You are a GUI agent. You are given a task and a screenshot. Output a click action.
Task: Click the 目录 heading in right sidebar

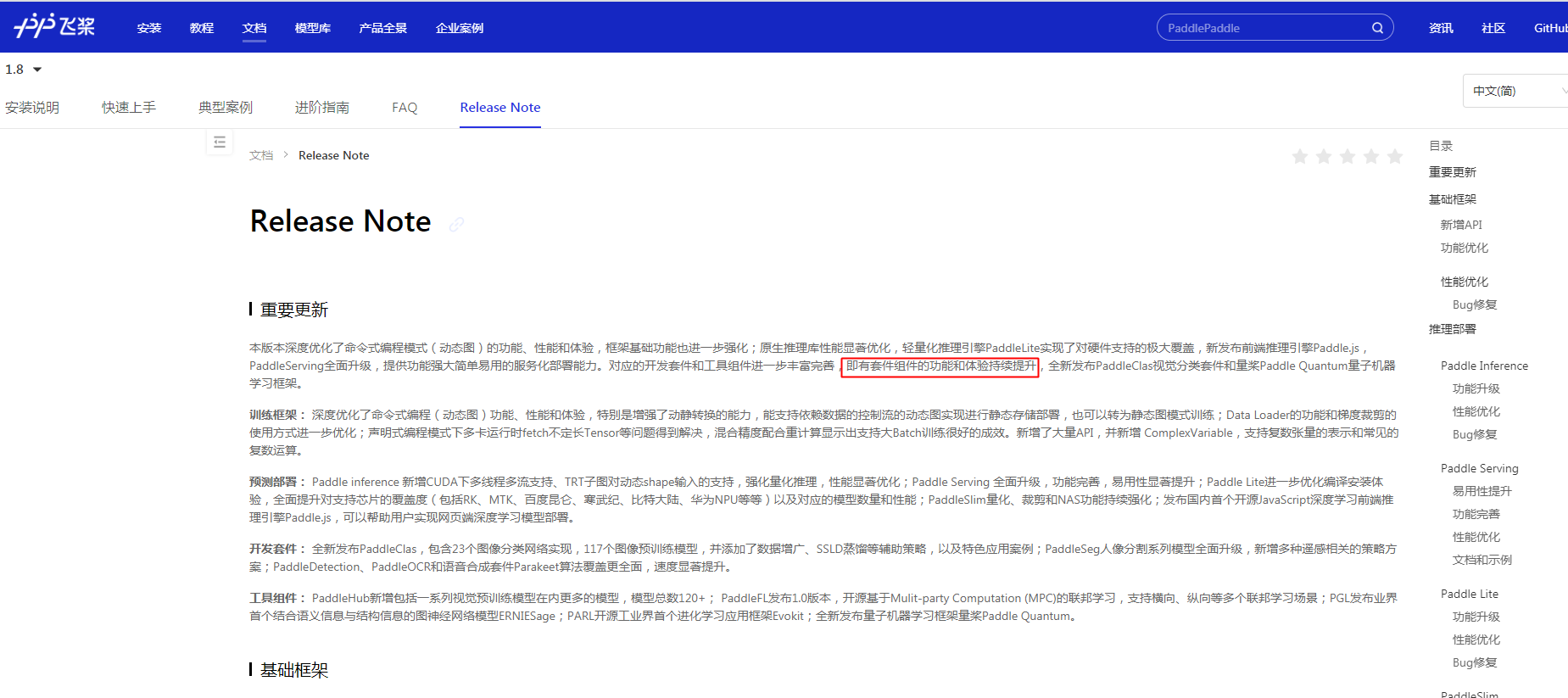coord(1441,146)
